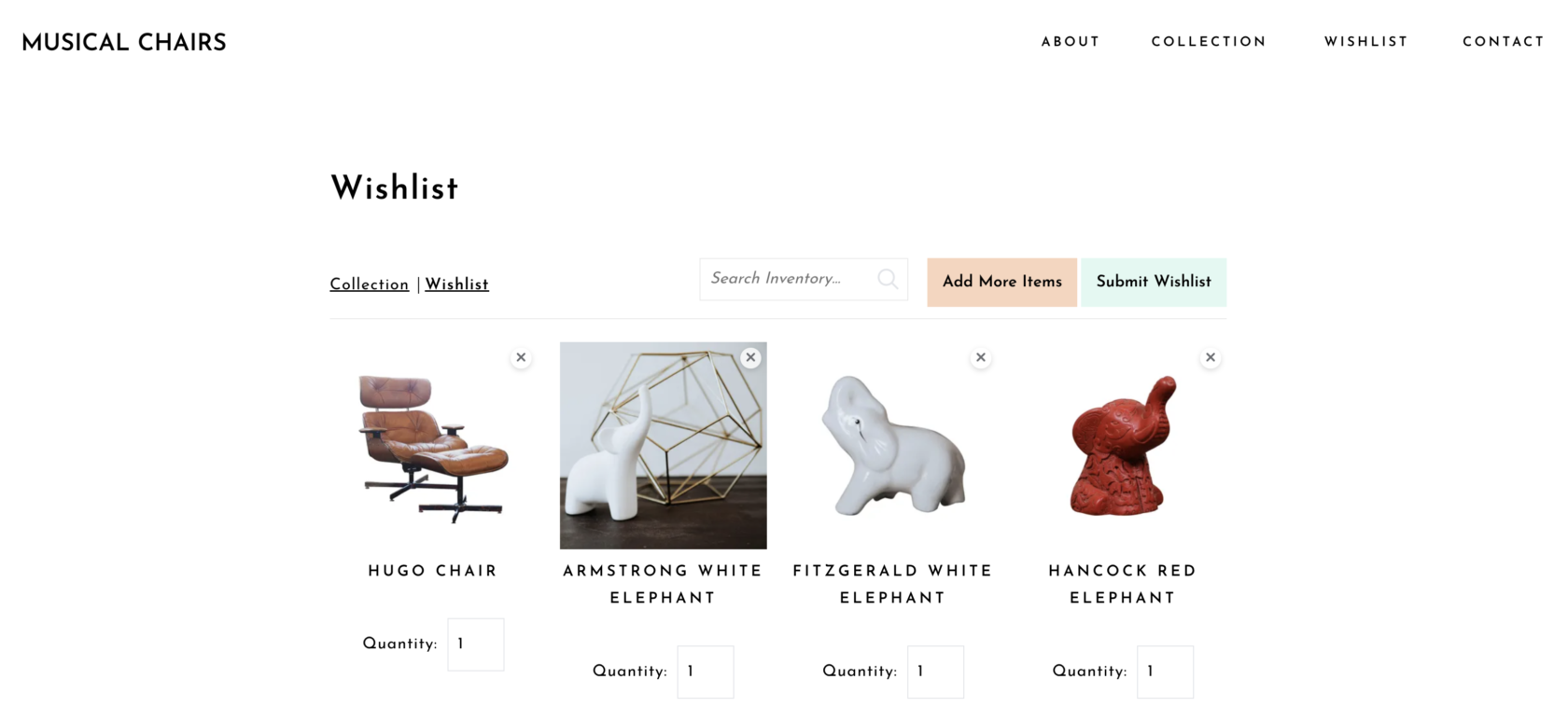1568x721 pixels.
Task: Select Fitzgerald White Elephant quantity field
Action: [x=935, y=672]
